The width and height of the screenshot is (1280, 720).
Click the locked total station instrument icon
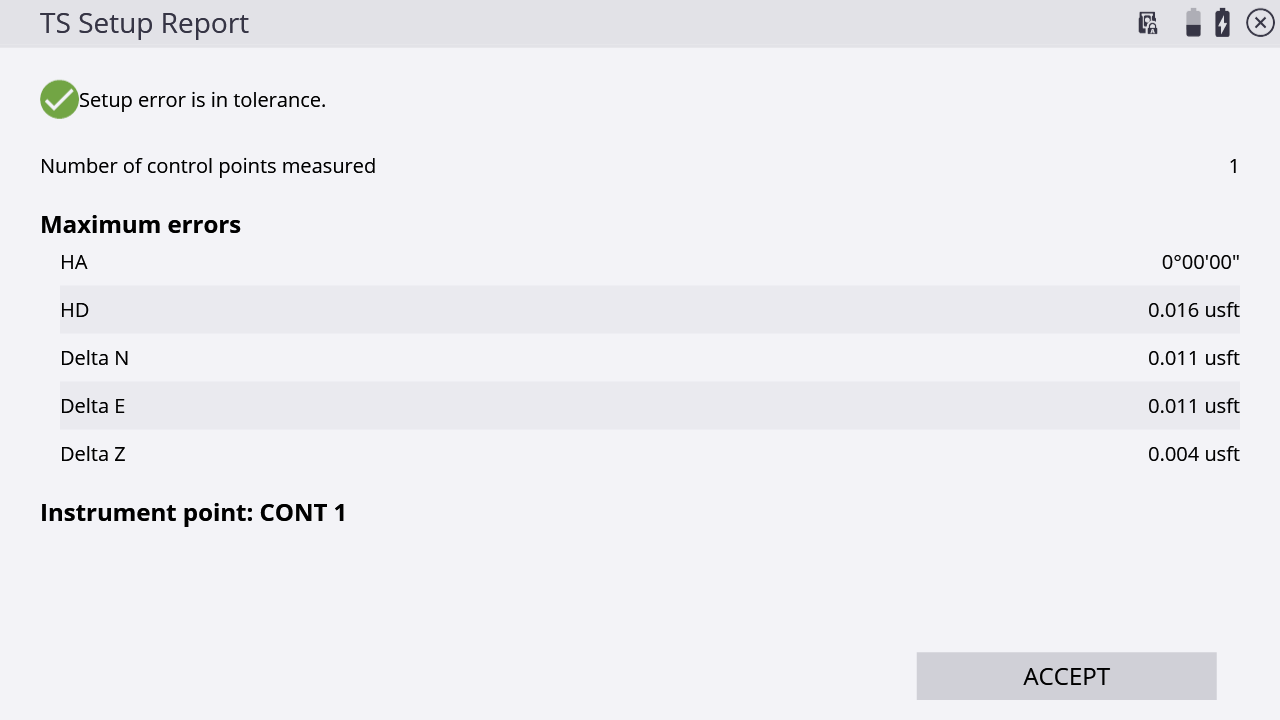[x=1148, y=23]
